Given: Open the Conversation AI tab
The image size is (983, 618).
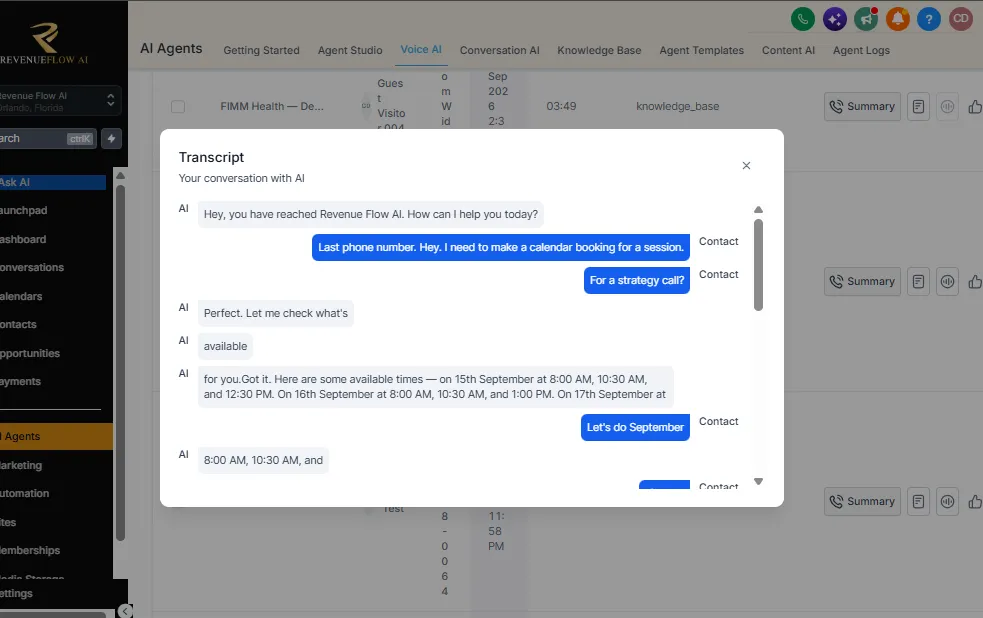Looking at the screenshot, I should click(500, 50).
